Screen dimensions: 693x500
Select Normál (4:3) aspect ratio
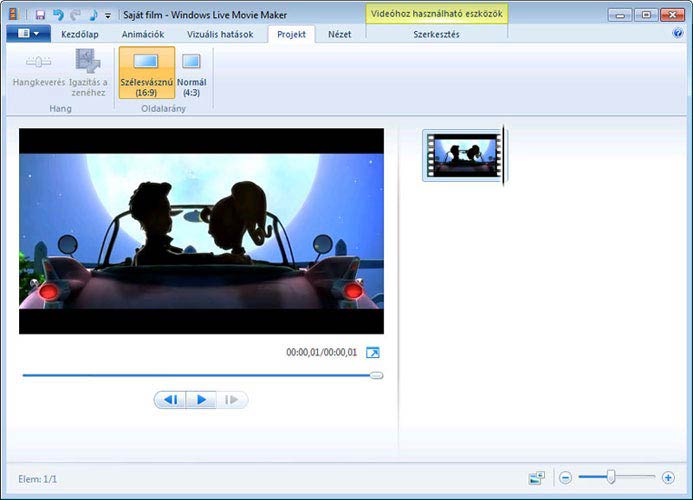click(x=191, y=74)
